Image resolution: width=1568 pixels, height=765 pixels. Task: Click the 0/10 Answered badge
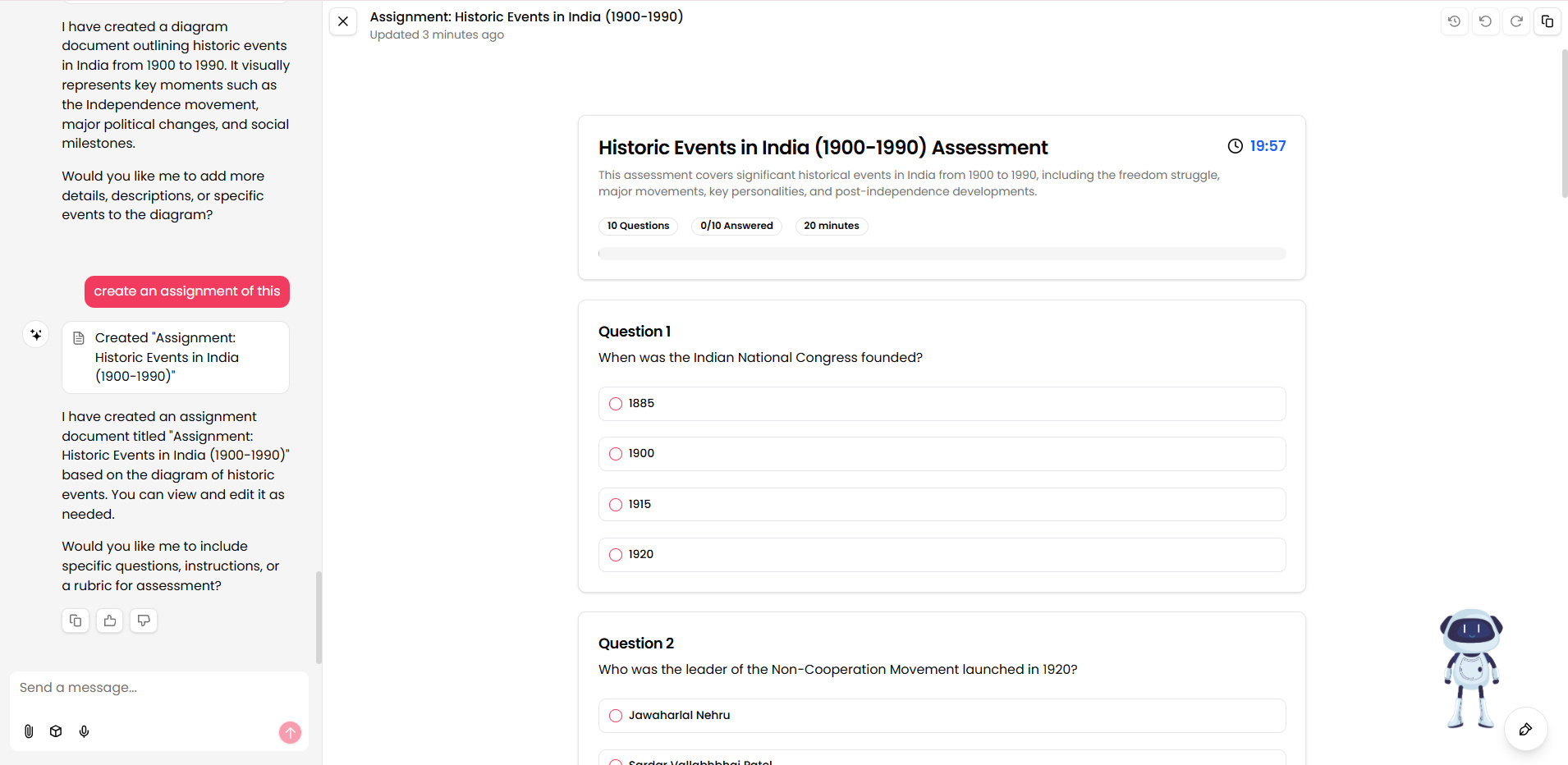[736, 226]
